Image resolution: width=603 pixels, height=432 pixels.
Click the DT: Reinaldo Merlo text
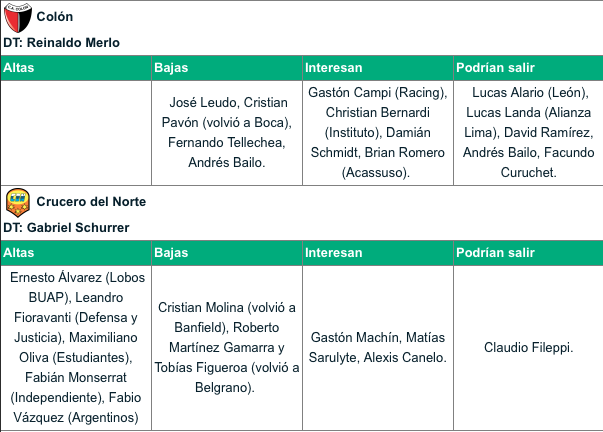(x=62, y=42)
